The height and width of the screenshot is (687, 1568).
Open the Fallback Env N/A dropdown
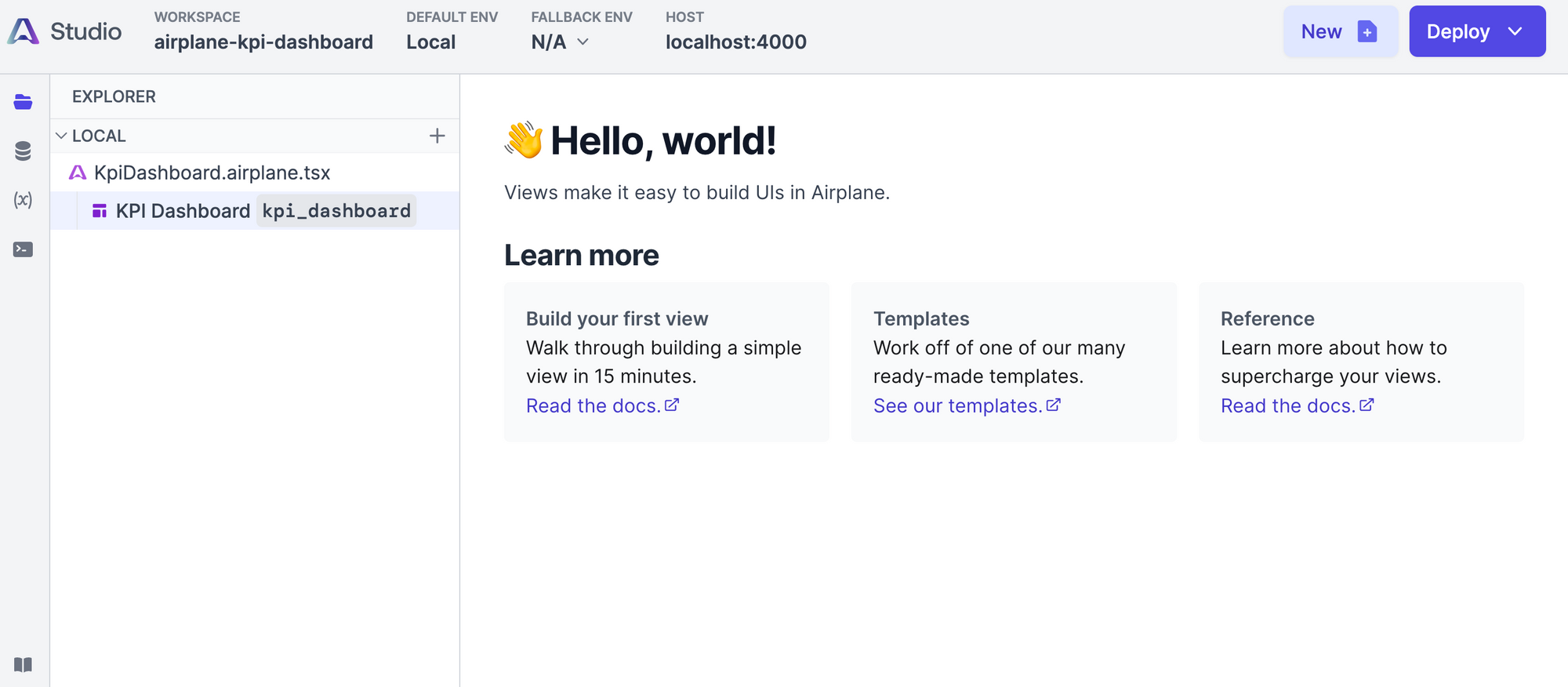(x=560, y=42)
